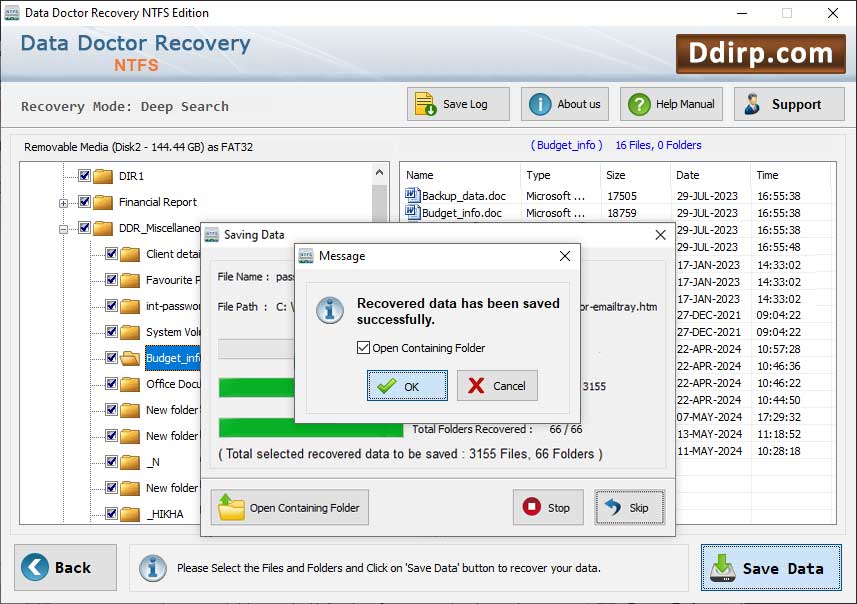857x604 pixels.
Task: Uncheck the DIR1 folder checkbox
Action: point(84,175)
